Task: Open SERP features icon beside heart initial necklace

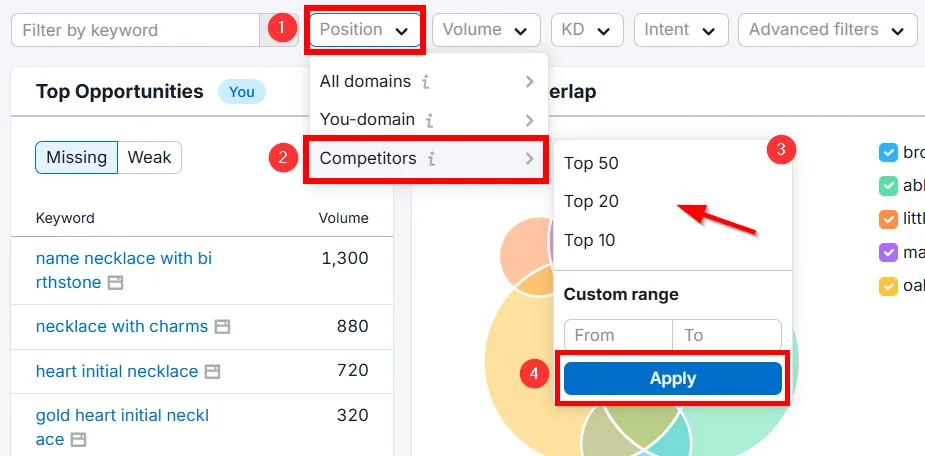Action: click(x=212, y=372)
